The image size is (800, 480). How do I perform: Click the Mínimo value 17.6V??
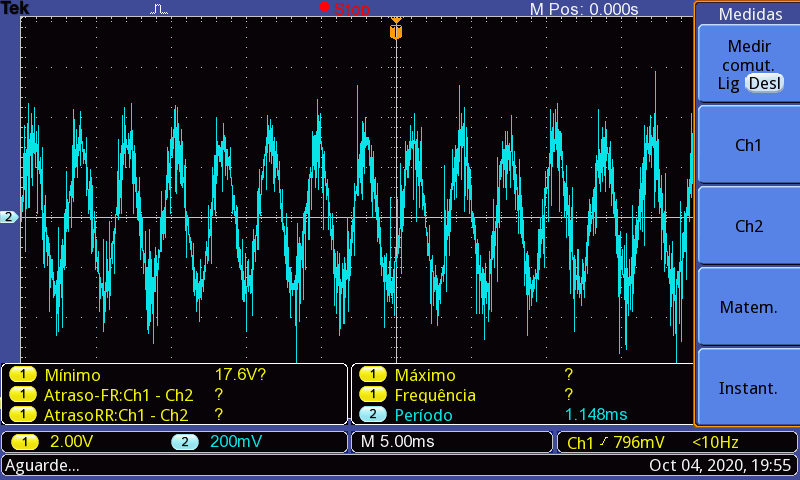240,375
